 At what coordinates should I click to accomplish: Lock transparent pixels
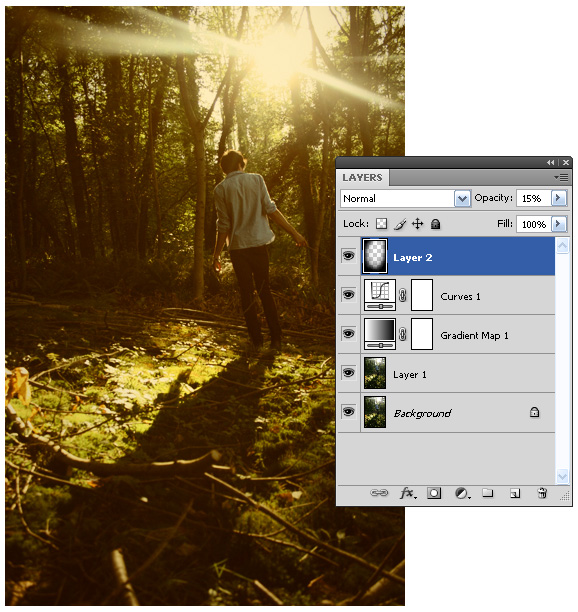pyautogui.click(x=381, y=224)
